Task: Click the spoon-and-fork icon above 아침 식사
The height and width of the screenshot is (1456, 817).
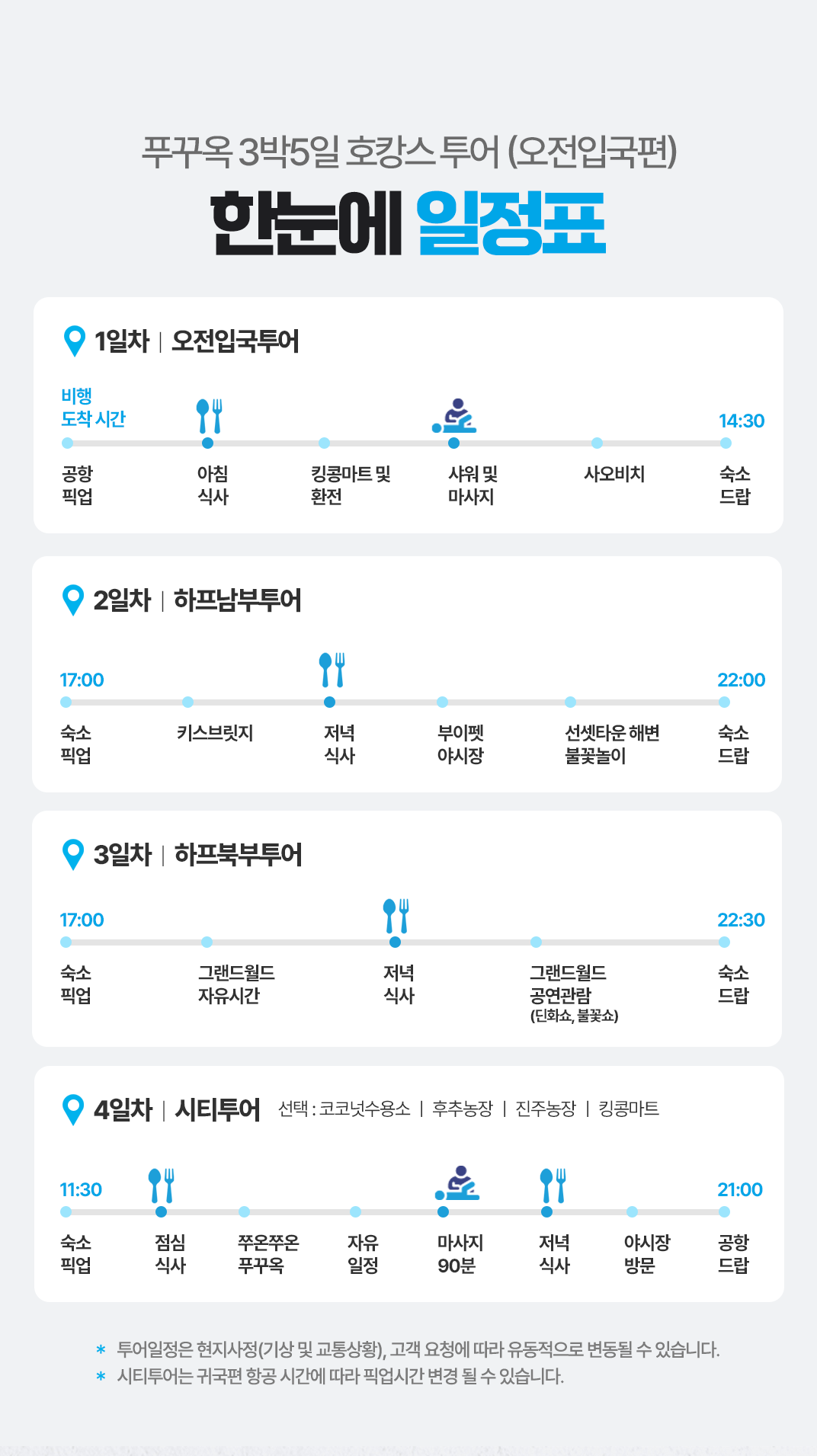Action: [x=209, y=416]
